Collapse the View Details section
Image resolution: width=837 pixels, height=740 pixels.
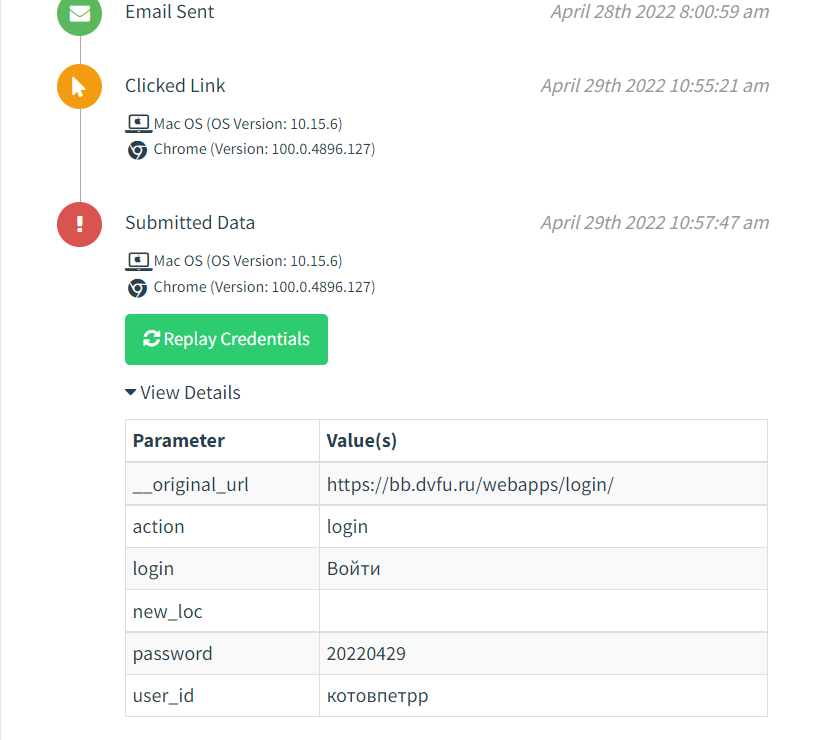[x=182, y=392]
